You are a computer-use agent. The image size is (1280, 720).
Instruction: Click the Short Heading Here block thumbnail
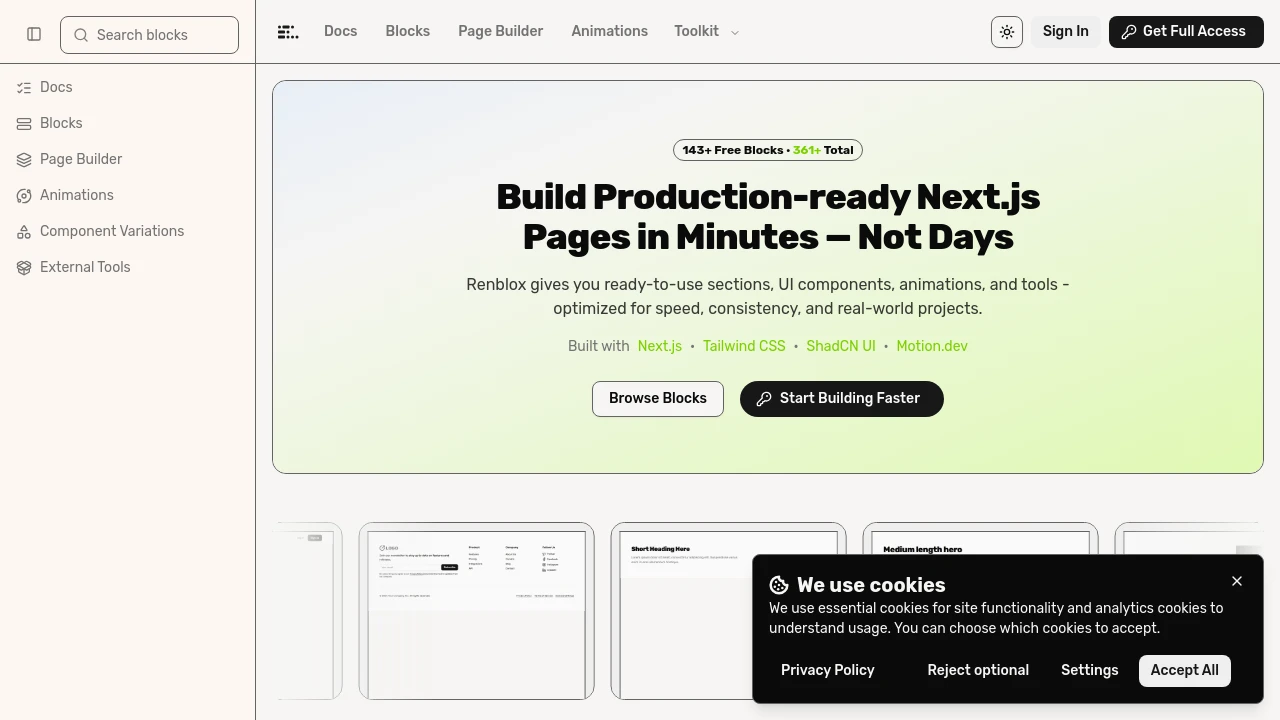click(728, 611)
